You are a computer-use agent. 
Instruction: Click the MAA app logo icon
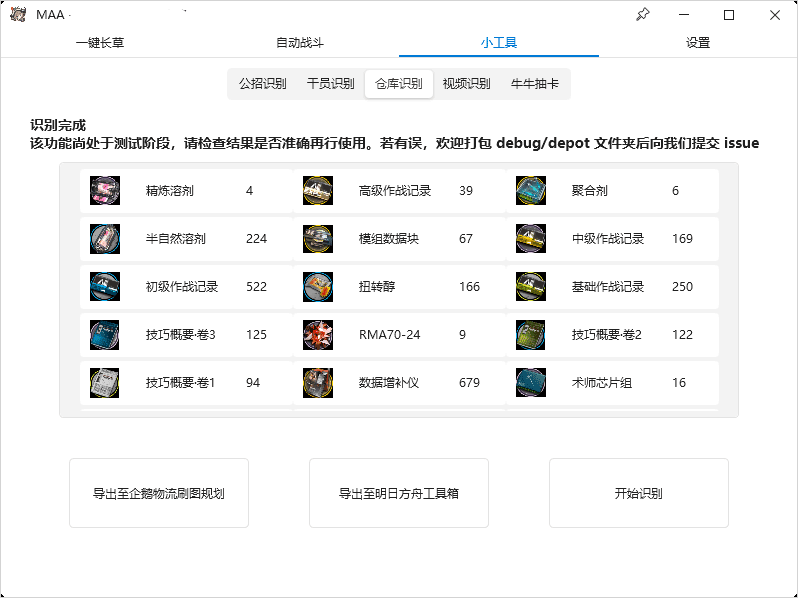pyautogui.click(x=18, y=14)
